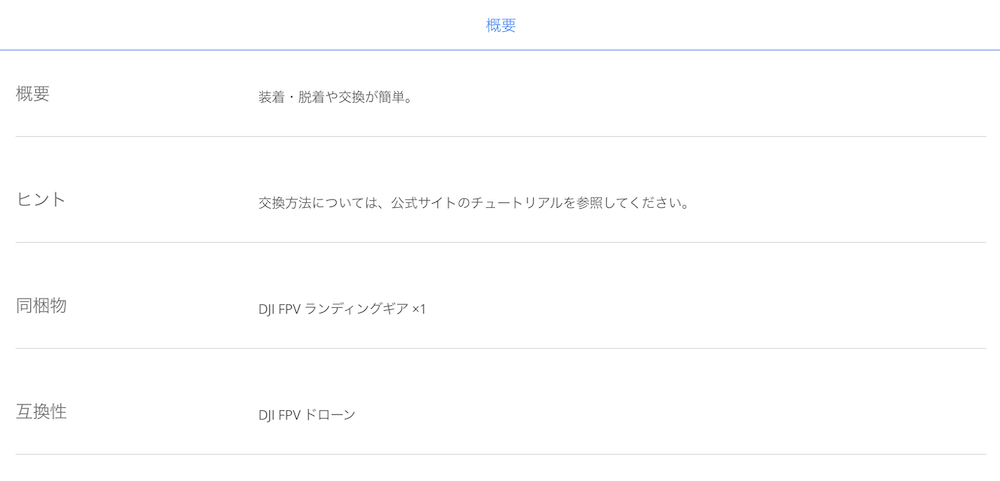
Task: Click the ヒント row label
Action: 41,200
